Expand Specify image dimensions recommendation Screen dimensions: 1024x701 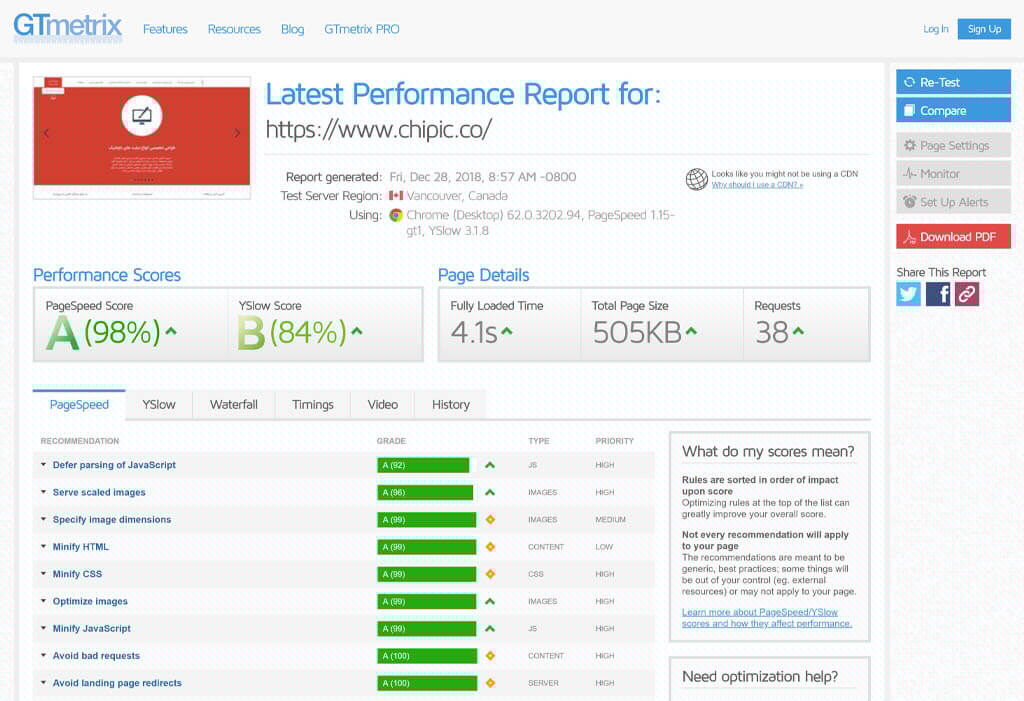tap(44, 519)
